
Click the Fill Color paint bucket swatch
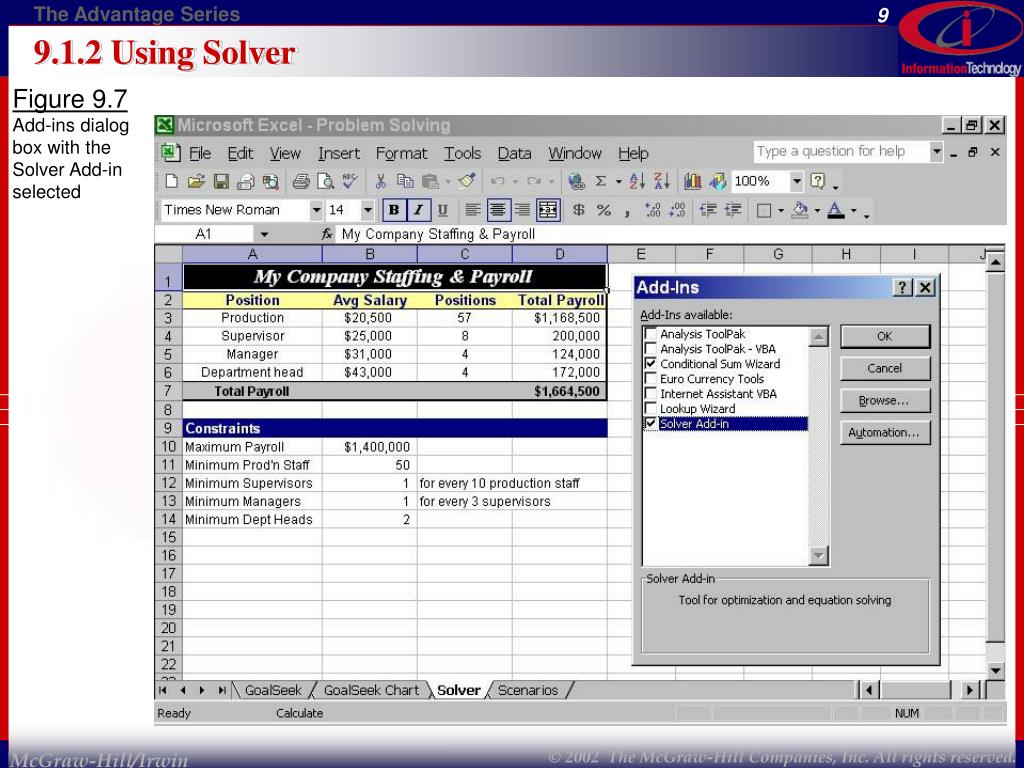tap(800, 210)
